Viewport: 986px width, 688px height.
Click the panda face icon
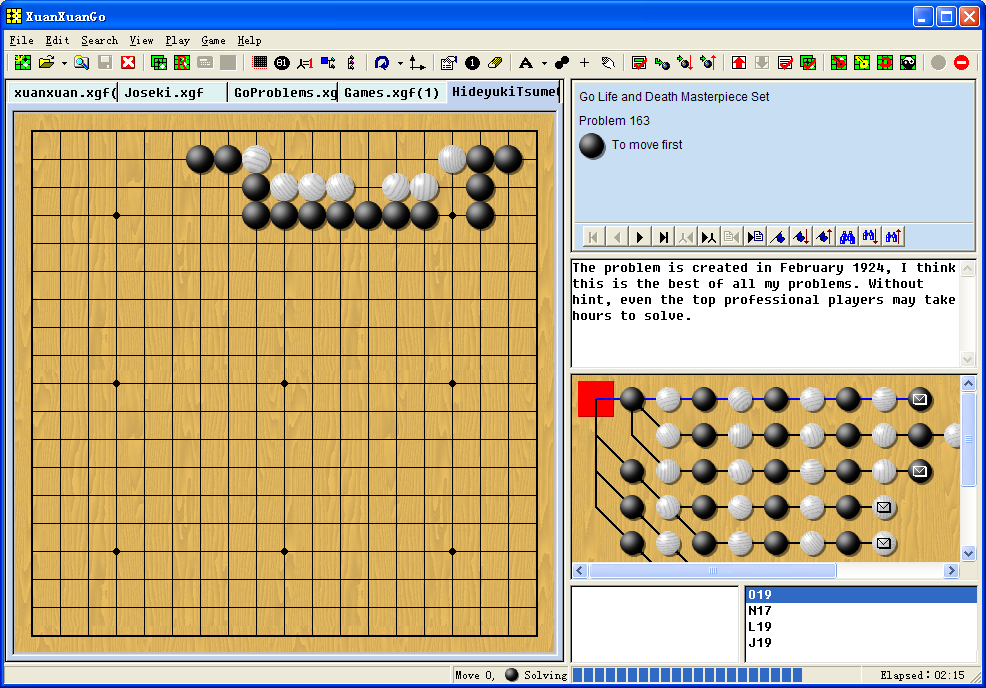[908, 62]
